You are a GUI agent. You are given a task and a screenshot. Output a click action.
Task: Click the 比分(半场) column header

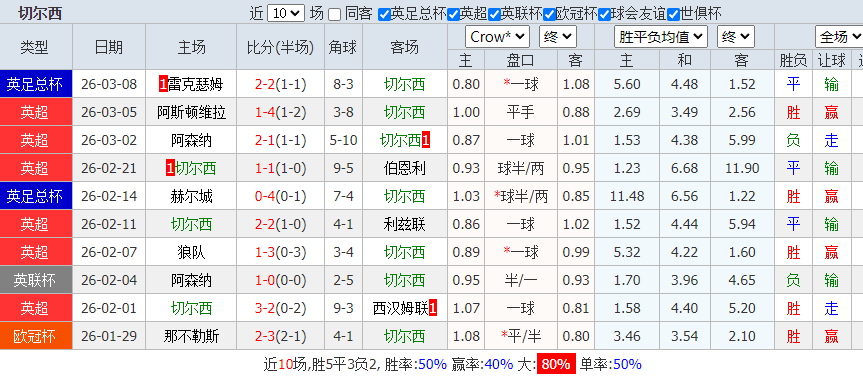pyautogui.click(x=280, y=47)
